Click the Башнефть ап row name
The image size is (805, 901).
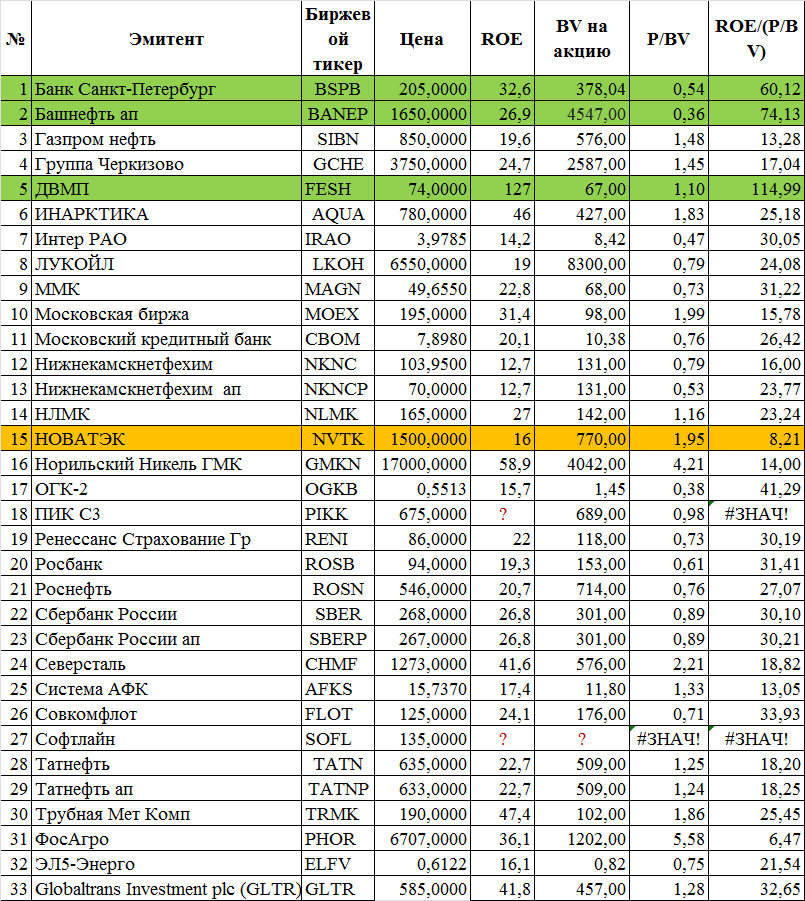pos(166,114)
